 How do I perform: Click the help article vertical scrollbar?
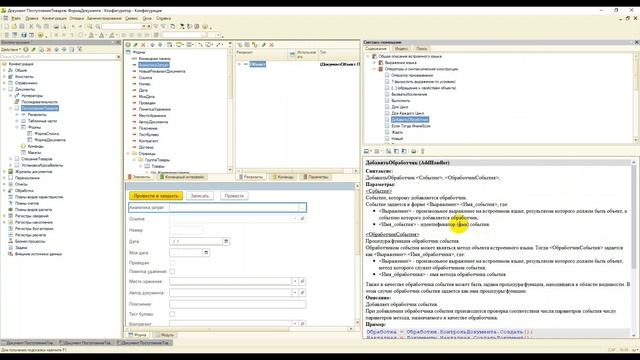click(633, 249)
